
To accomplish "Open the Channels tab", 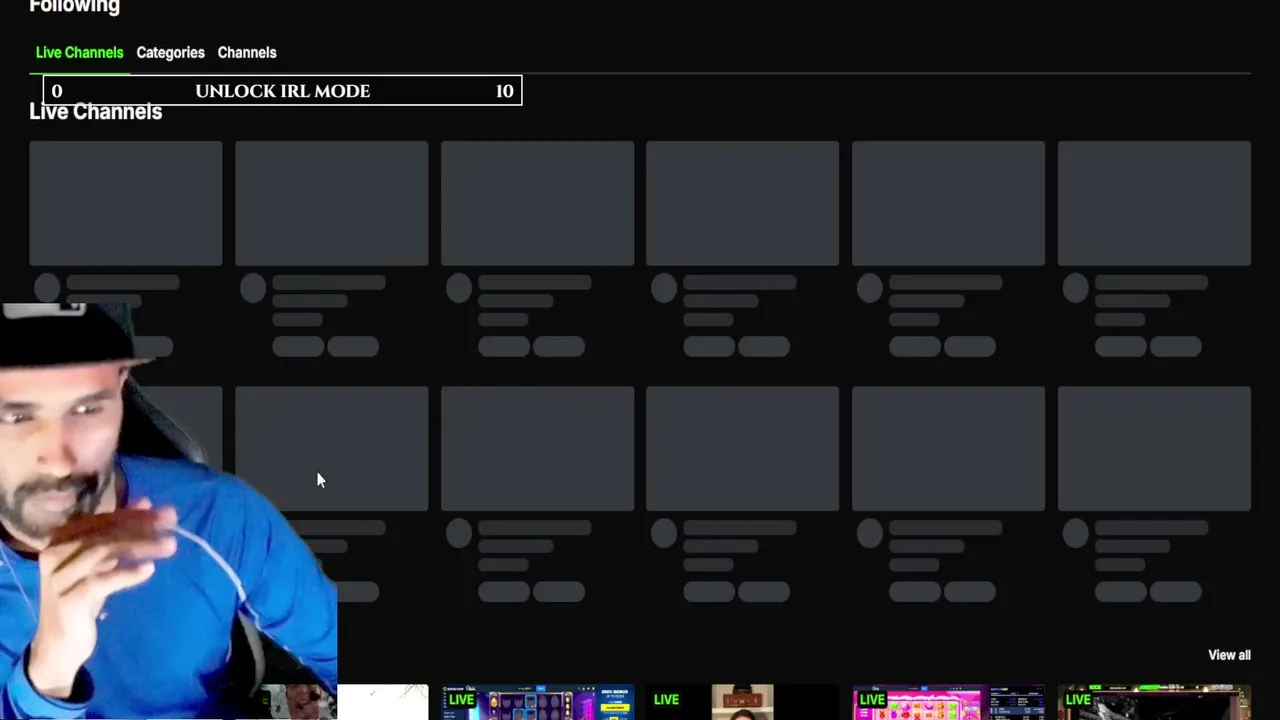I will pyautogui.click(x=247, y=52).
